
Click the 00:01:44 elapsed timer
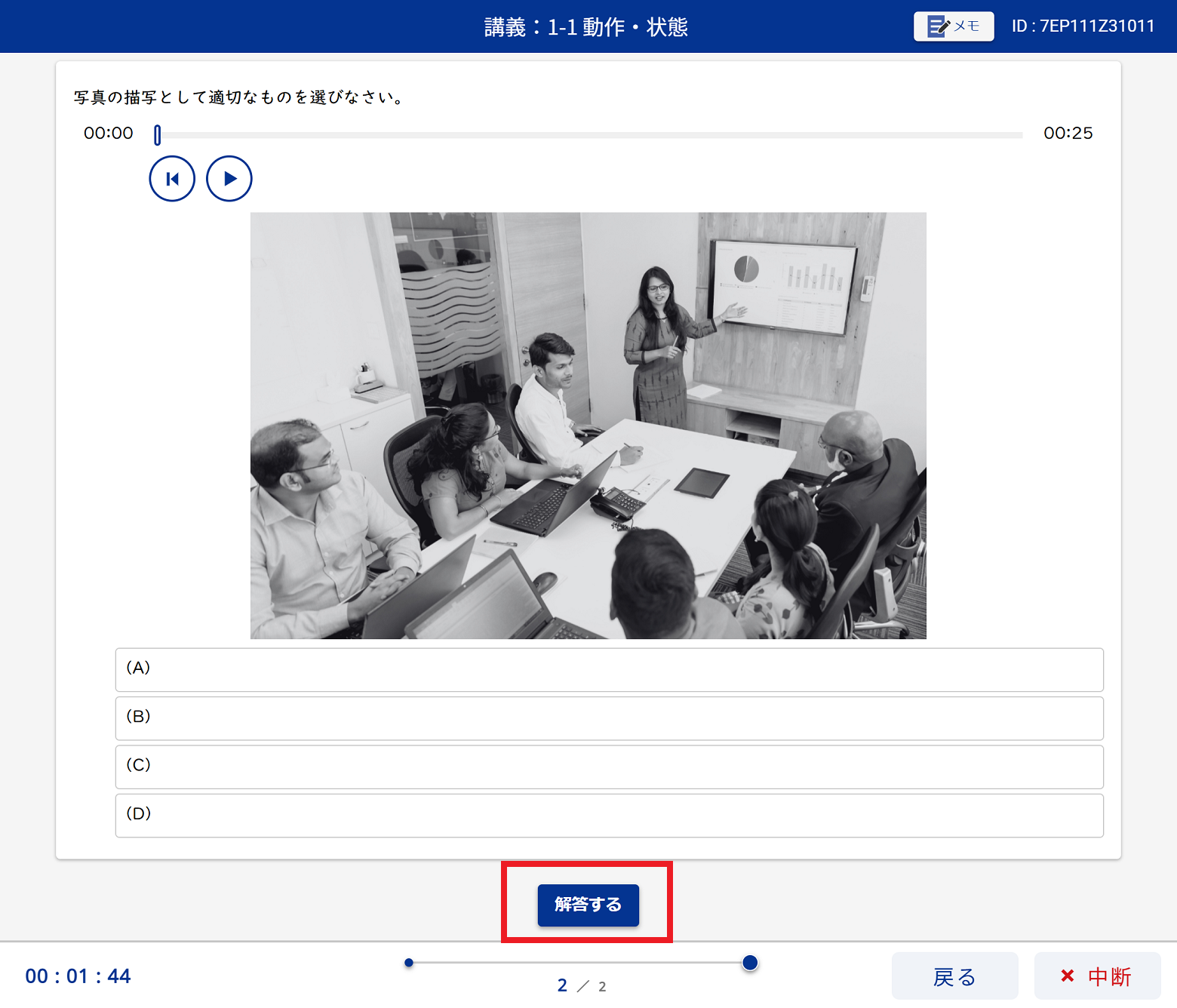point(78,976)
